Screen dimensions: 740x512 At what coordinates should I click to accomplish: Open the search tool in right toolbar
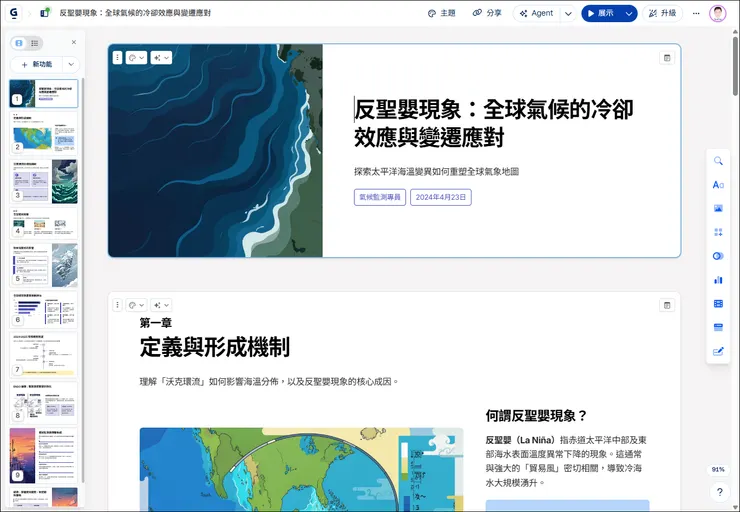718,161
